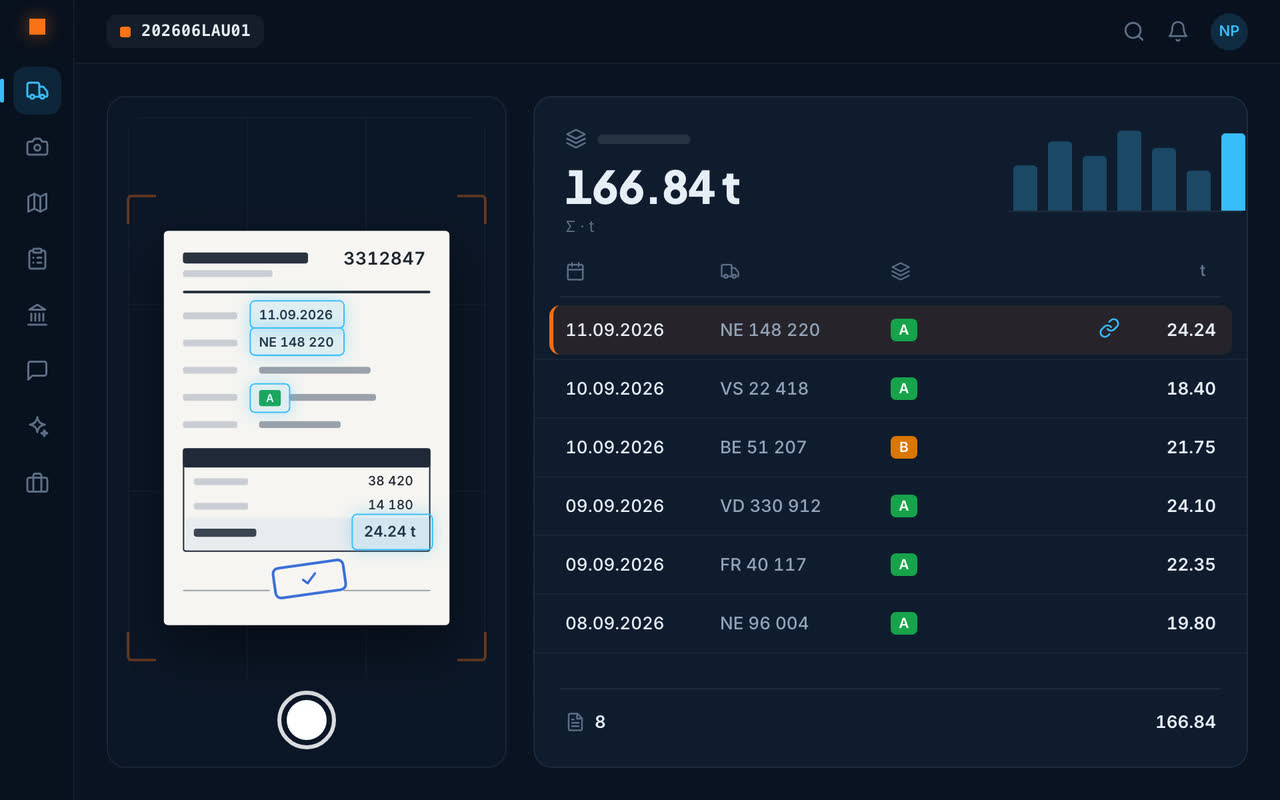Screen dimensions: 1280x800
Task: Click the orange B badge
Action: 904,447
